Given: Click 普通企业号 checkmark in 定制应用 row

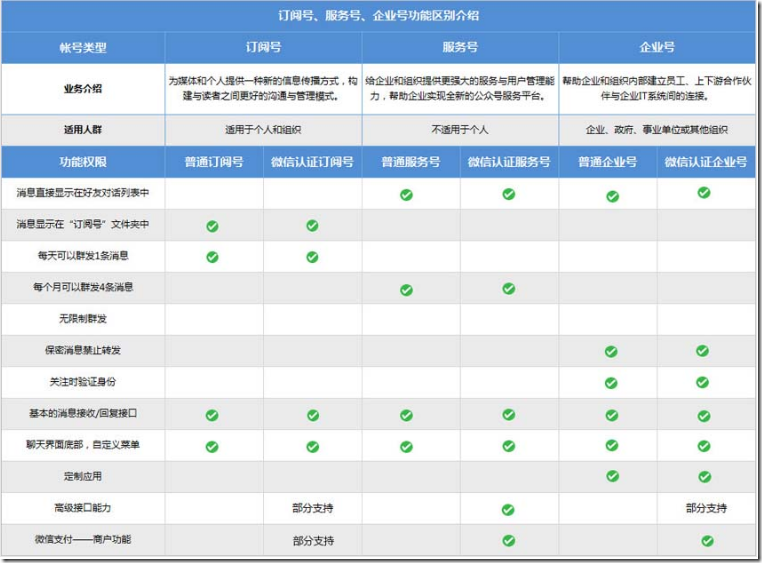Looking at the screenshot, I should pos(612,476).
